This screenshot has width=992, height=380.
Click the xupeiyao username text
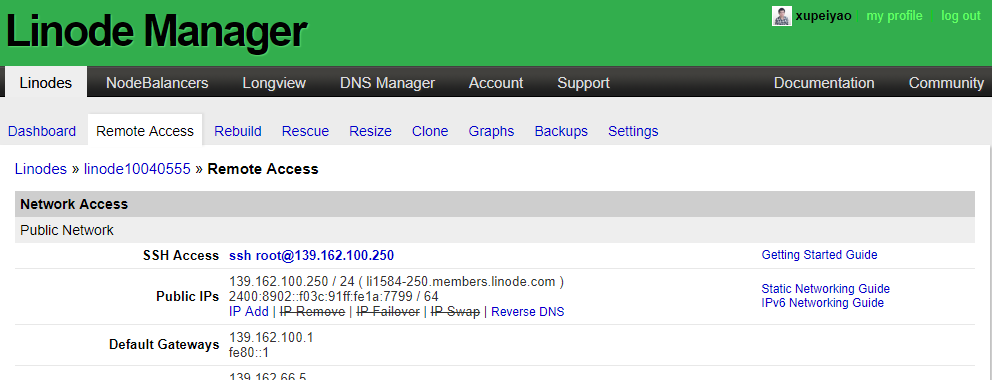823,16
